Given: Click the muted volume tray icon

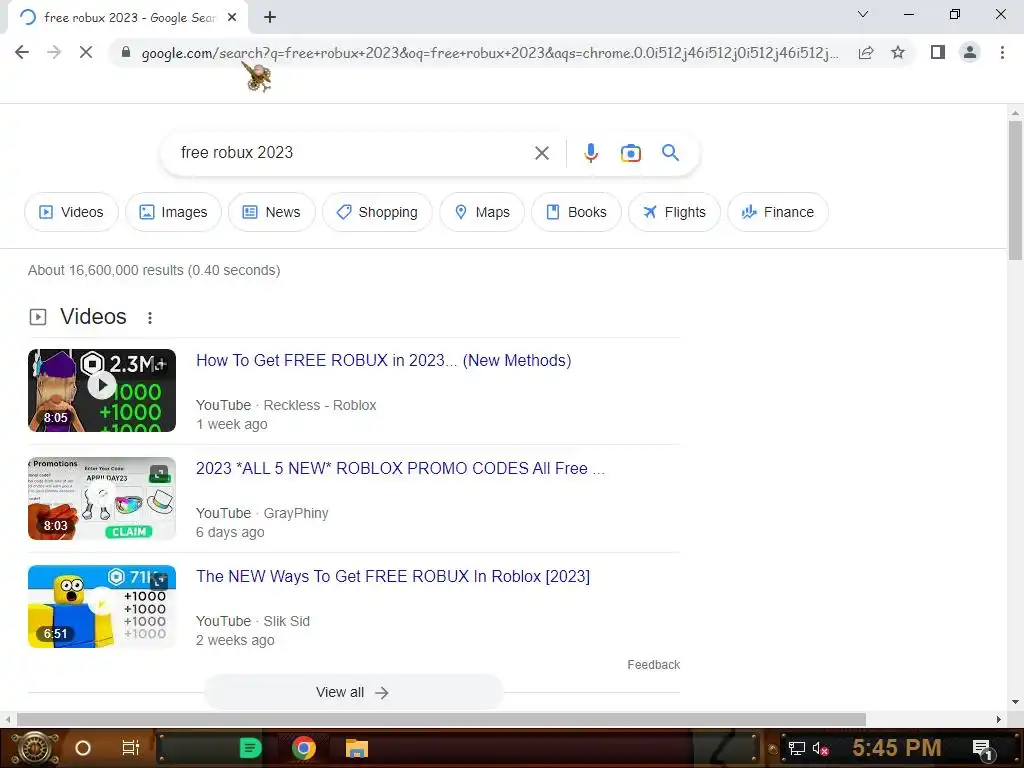Looking at the screenshot, I should pyautogui.click(x=820, y=748).
